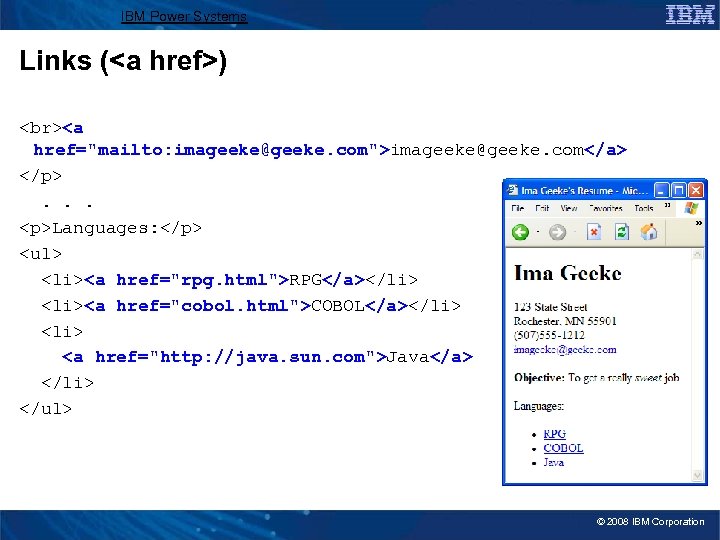
Task: Maximize the Ima Geeke's Resume window
Action: click(x=679, y=190)
